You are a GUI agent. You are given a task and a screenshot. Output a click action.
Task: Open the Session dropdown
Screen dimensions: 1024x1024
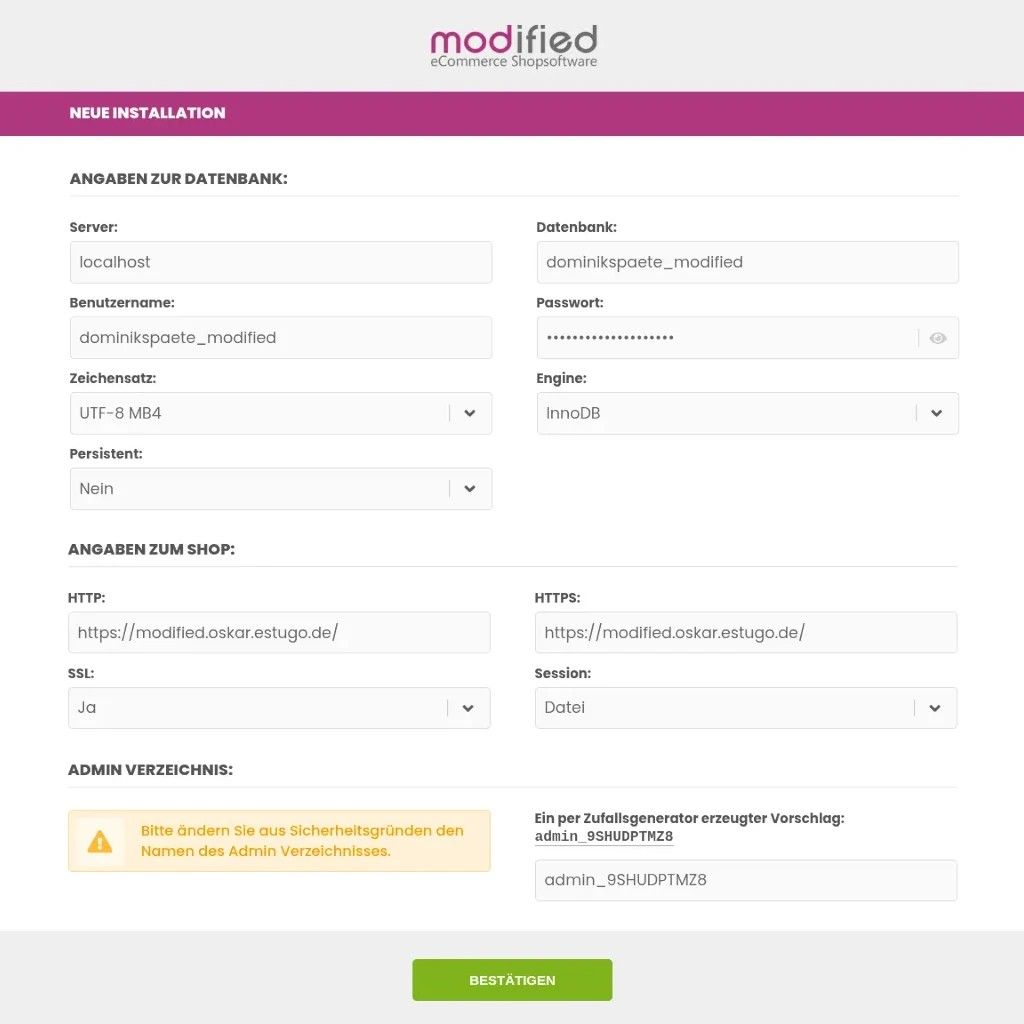pos(727,708)
